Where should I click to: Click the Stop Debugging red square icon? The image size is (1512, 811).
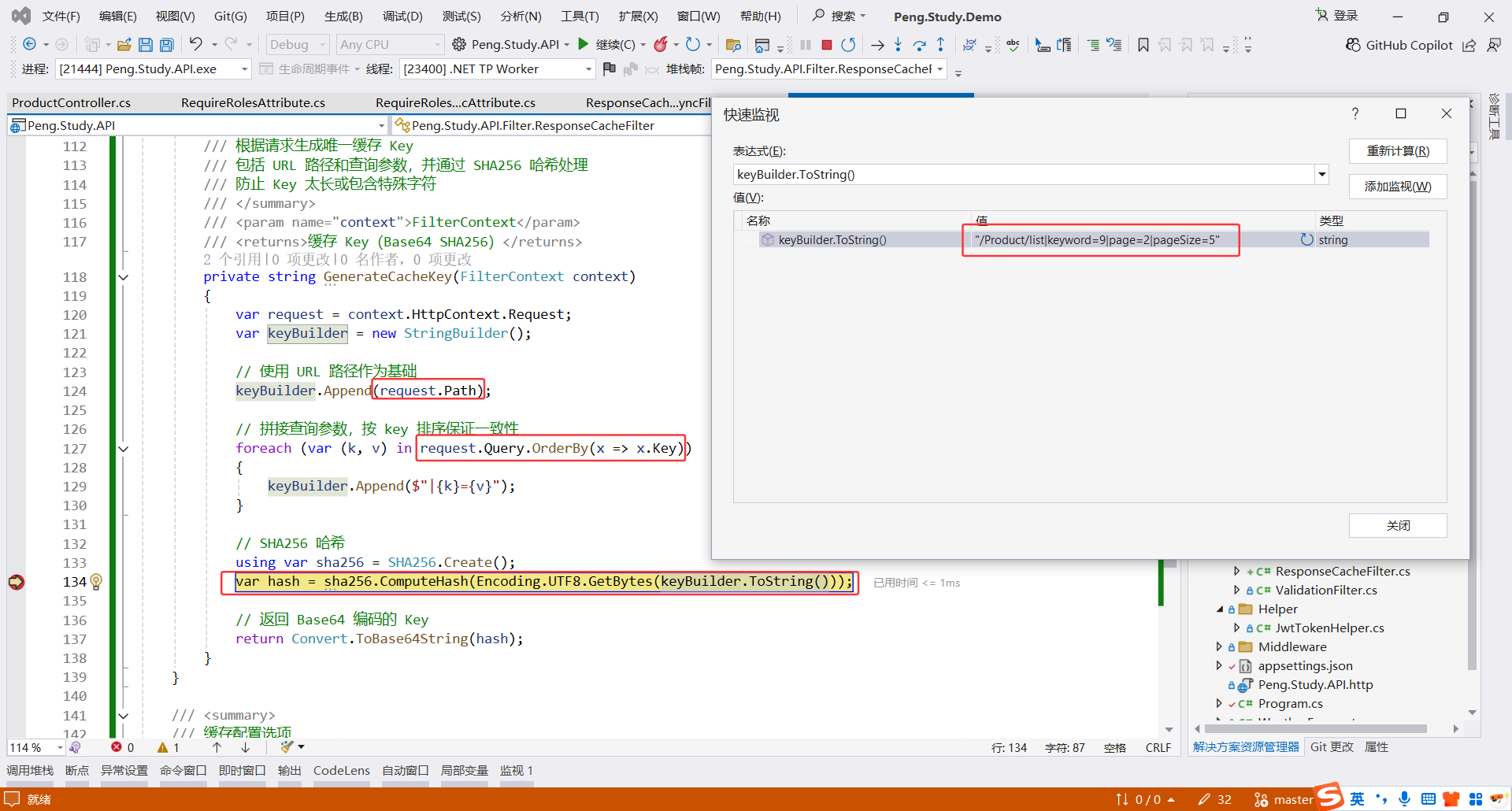point(827,45)
